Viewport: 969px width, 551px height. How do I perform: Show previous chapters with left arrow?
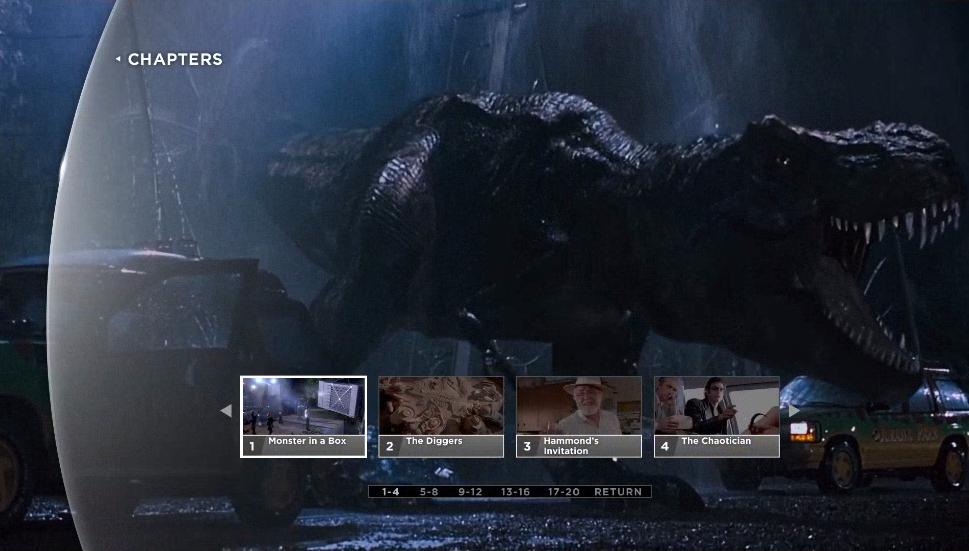point(226,410)
